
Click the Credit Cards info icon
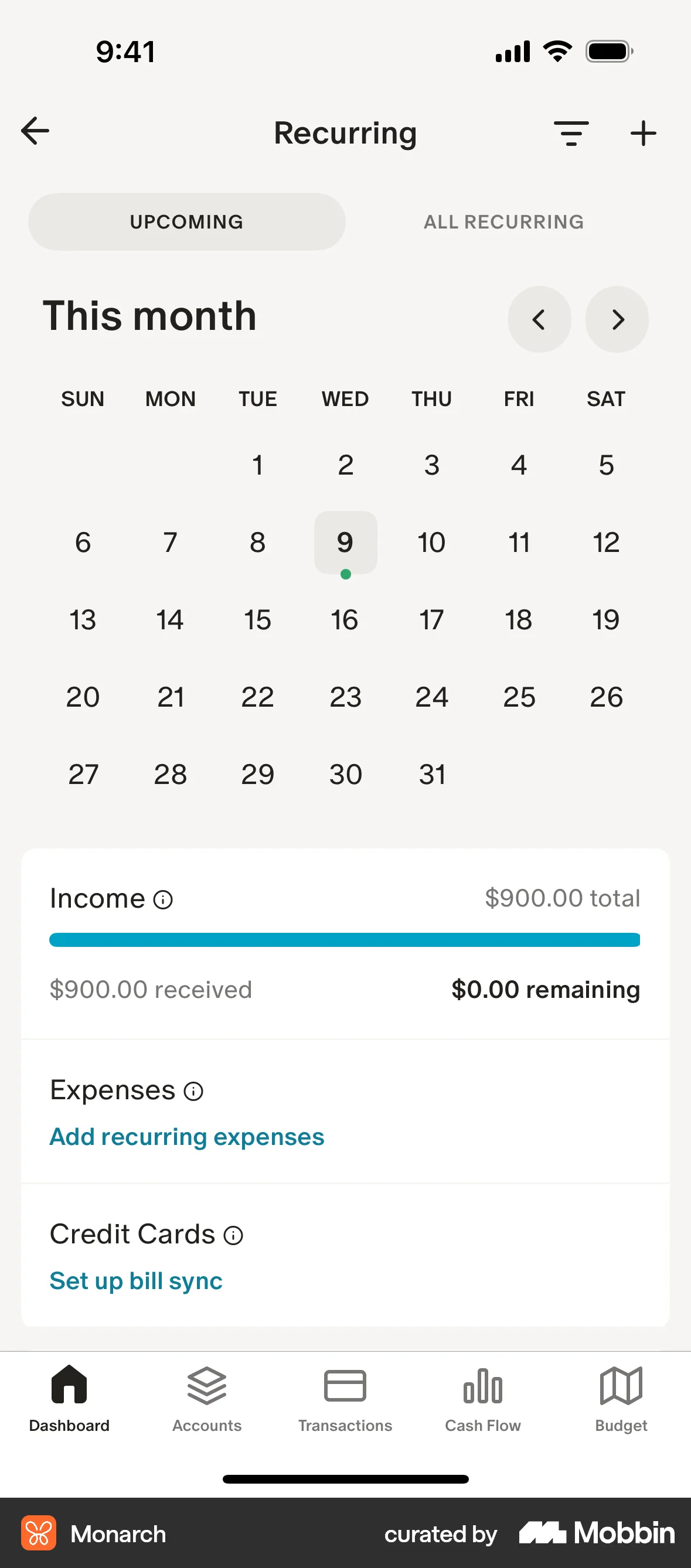pos(233,1235)
